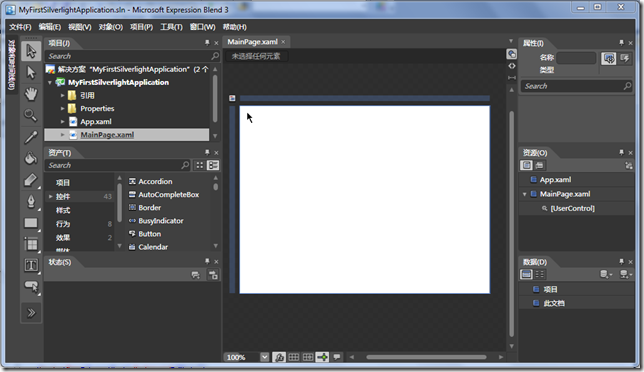Open the 编辑(E) menu
The image size is (644, 372).
click(x=50, y=27)
